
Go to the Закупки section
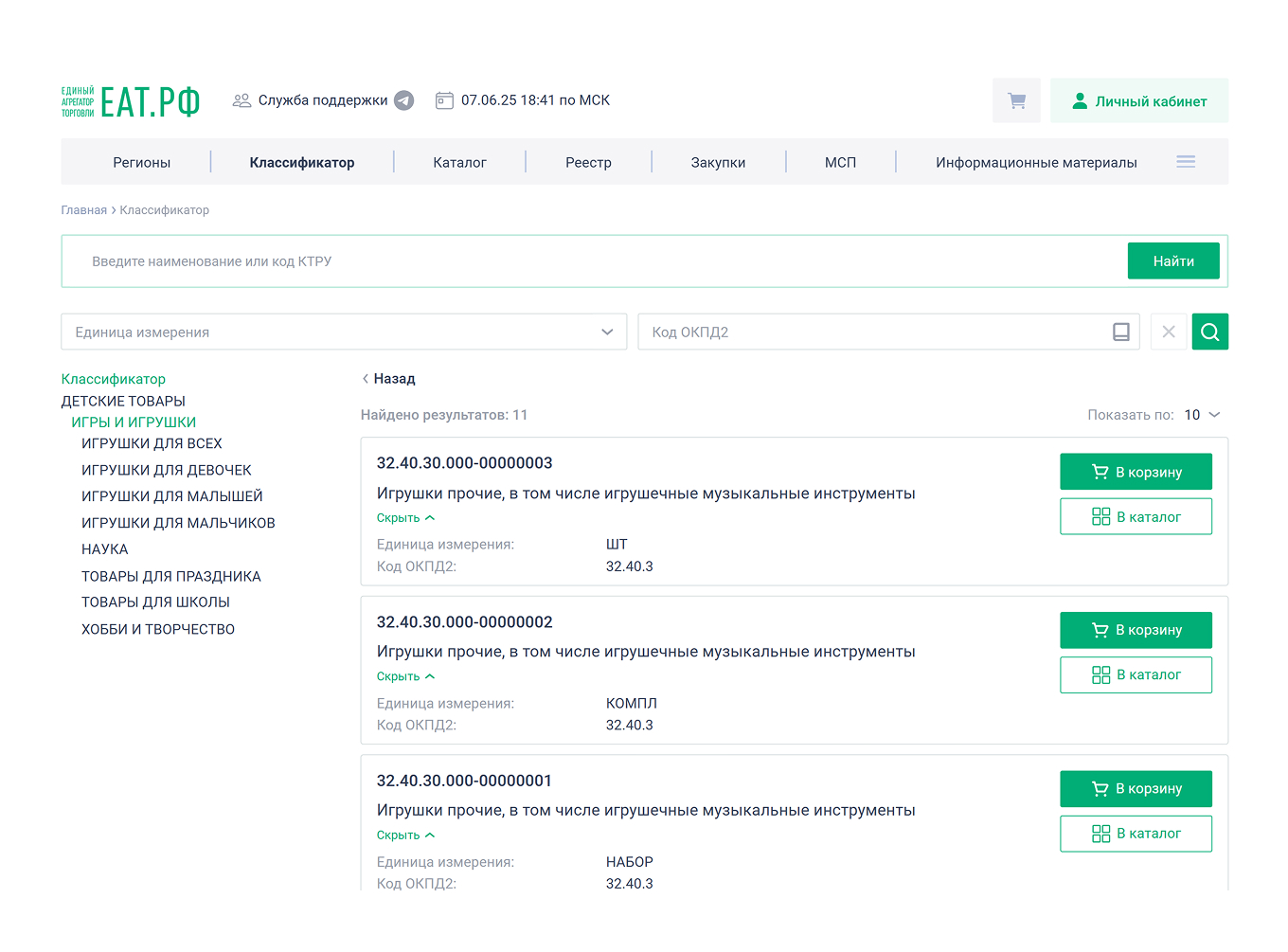tap(718, 162)
